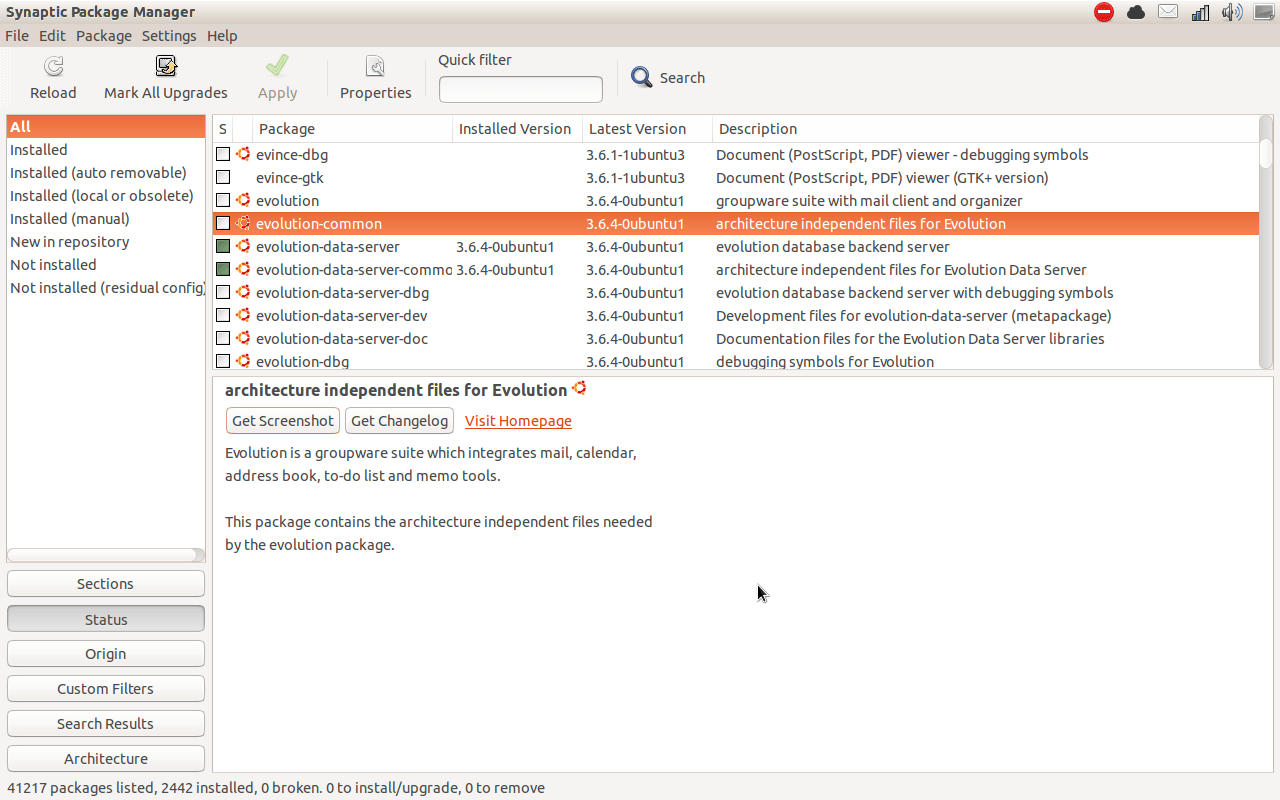Click the Reload toolbar icon
Viewport: 1280px width, 800px height.
[x=53, y=67]
